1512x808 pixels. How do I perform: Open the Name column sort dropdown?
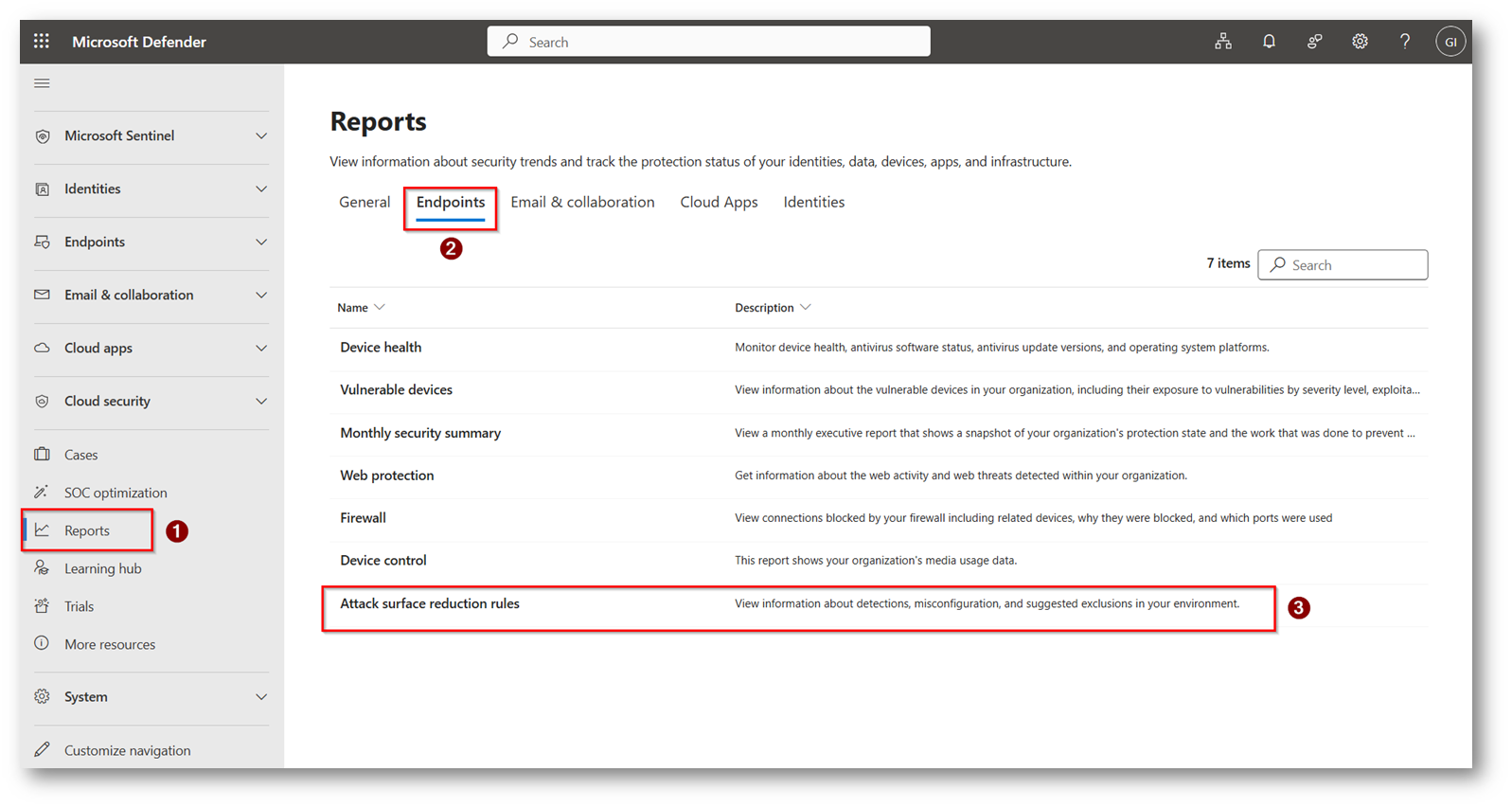(380, 308)
